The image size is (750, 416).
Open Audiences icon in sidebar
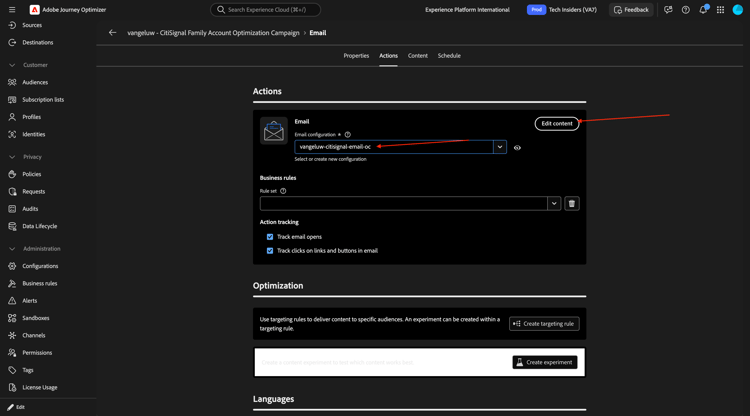[12, 82]
